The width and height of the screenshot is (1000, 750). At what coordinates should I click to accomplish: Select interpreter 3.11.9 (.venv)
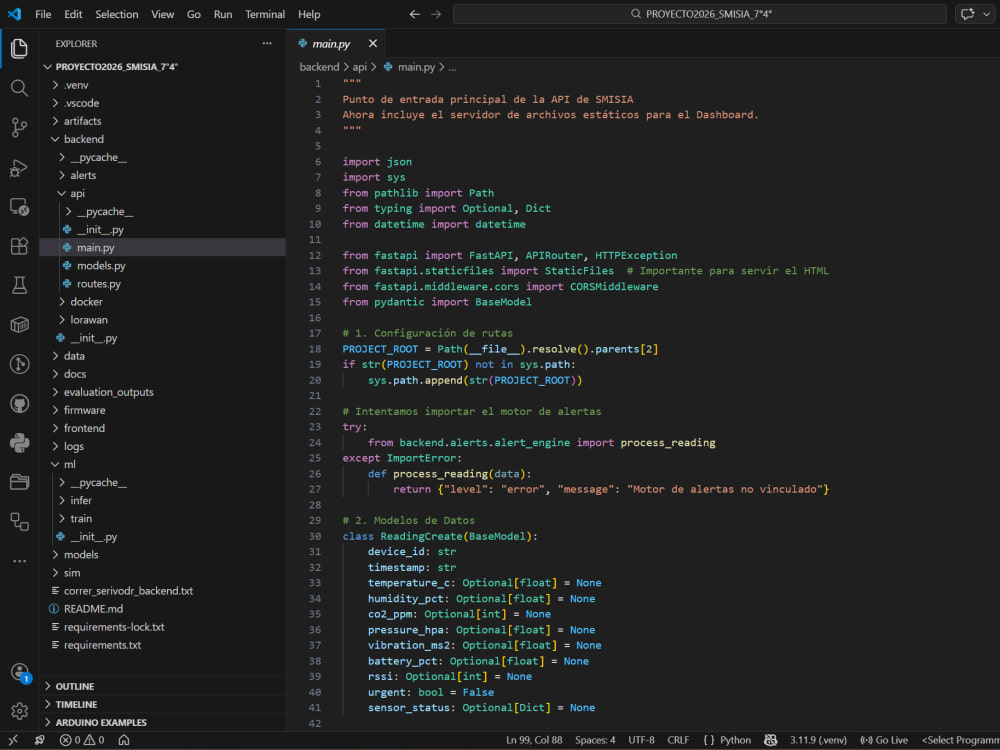tap(818, 740)
